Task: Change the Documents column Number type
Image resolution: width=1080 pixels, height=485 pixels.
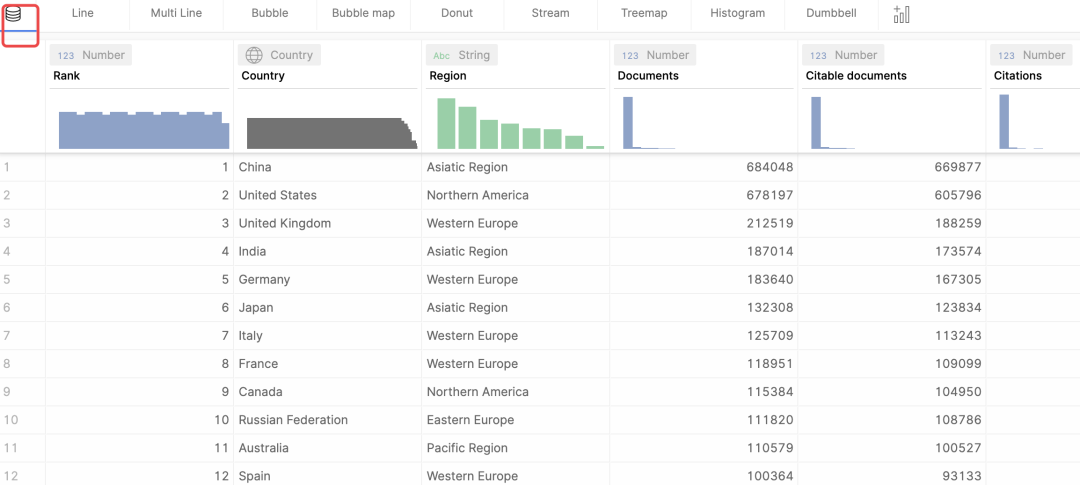Action: tap(655, 55)
